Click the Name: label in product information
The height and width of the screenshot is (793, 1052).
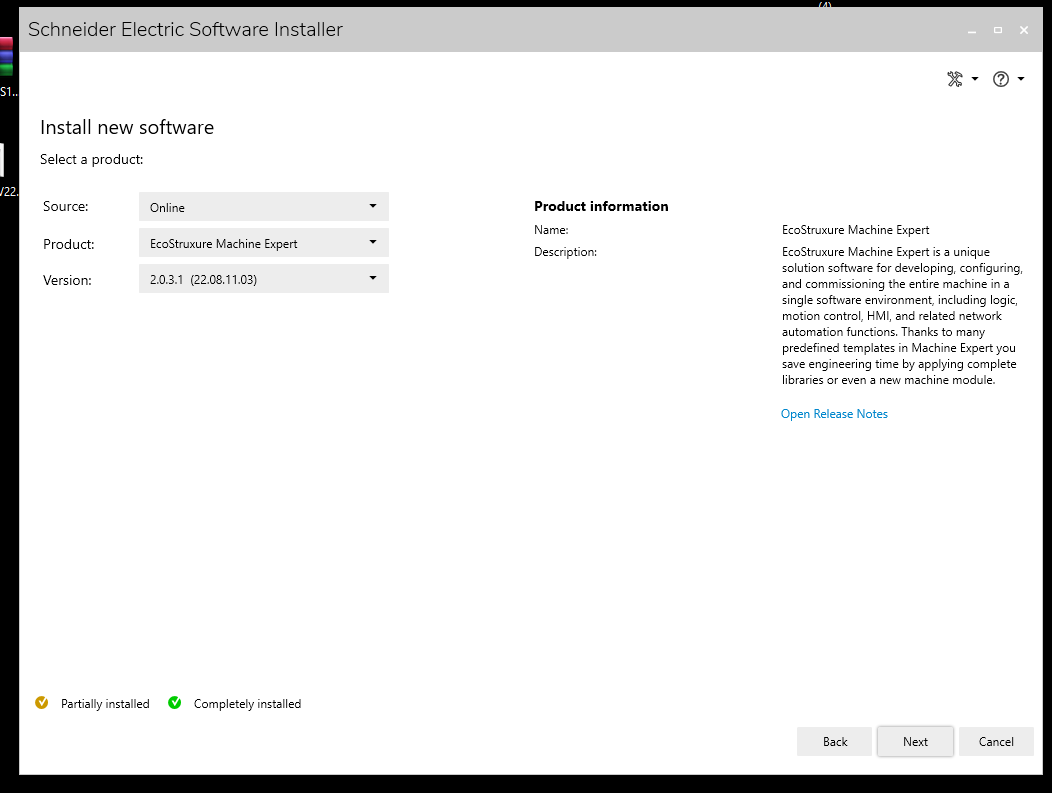pyautogui.click(x=551, y=230)
